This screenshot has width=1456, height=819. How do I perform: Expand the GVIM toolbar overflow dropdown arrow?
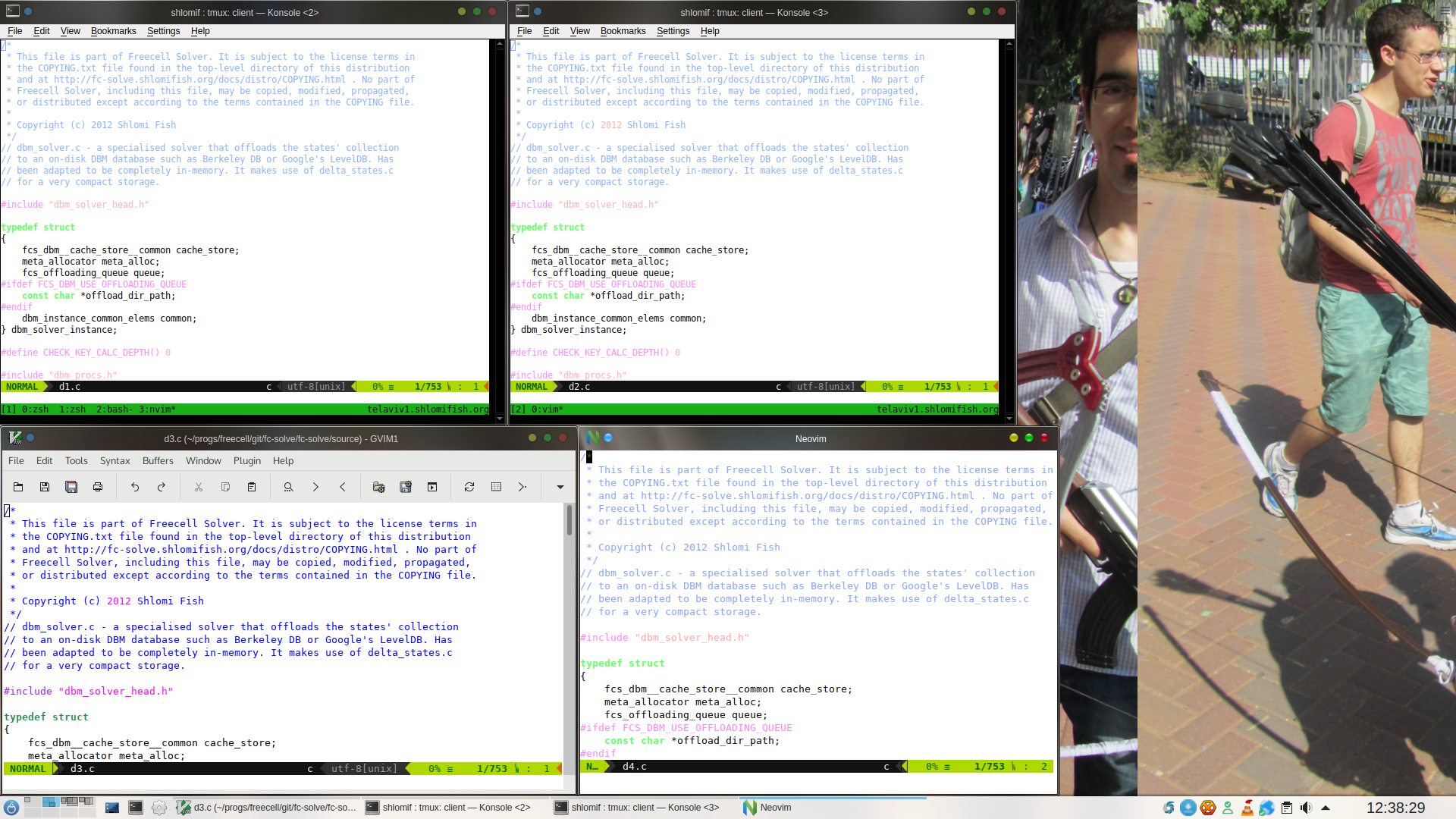560,488
